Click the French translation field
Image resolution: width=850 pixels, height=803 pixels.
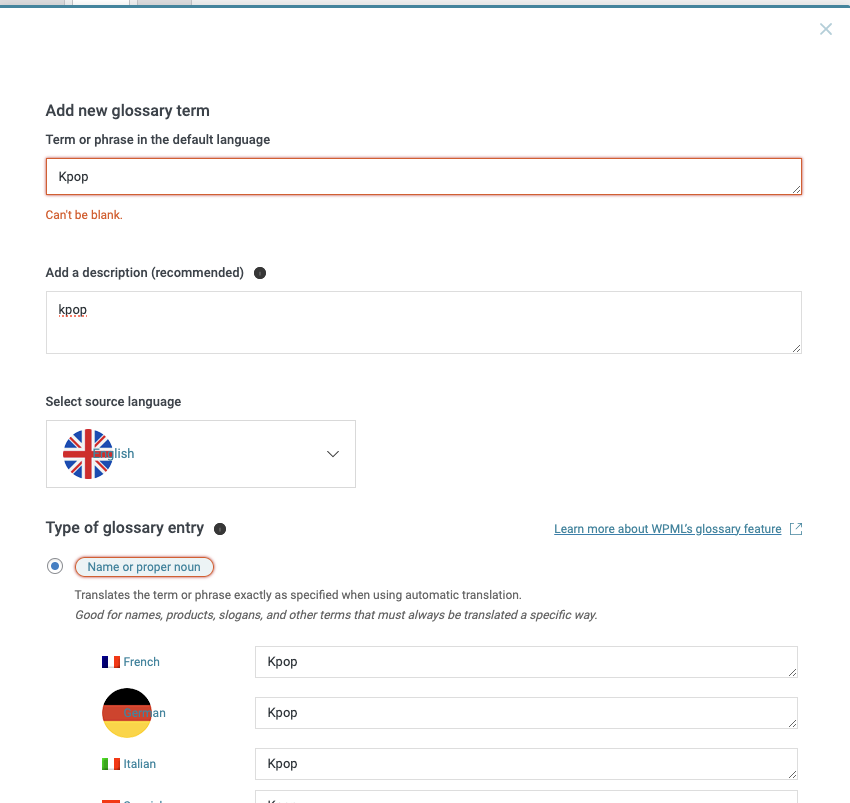coord(526,662)
